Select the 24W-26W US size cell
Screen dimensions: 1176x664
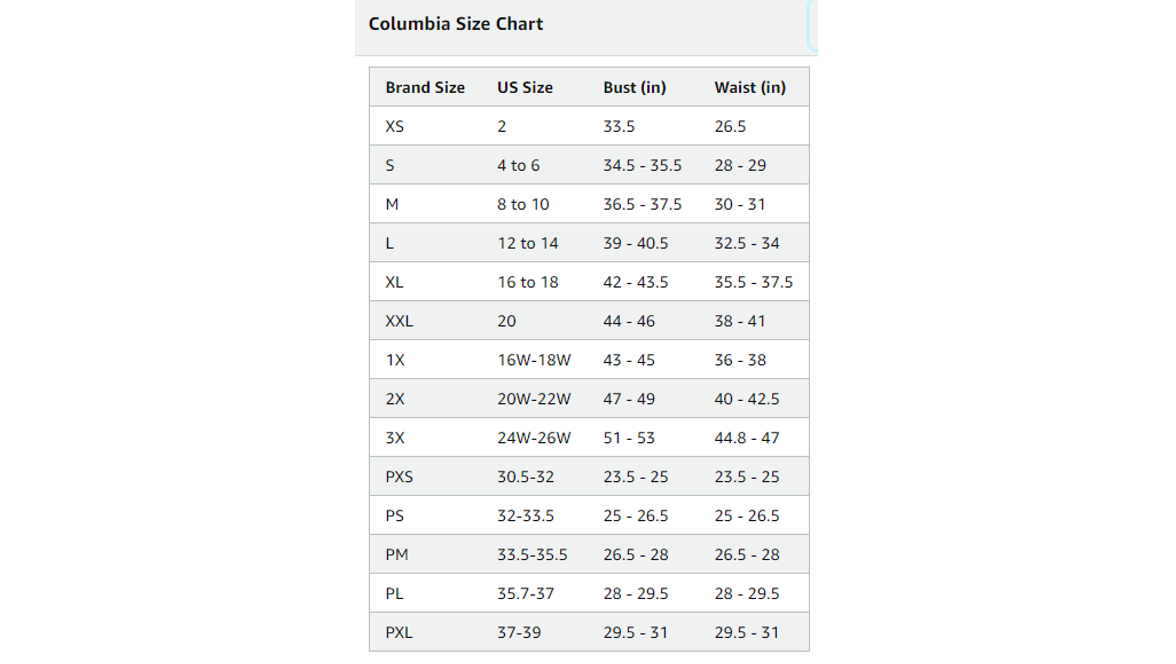pos(534,439)
